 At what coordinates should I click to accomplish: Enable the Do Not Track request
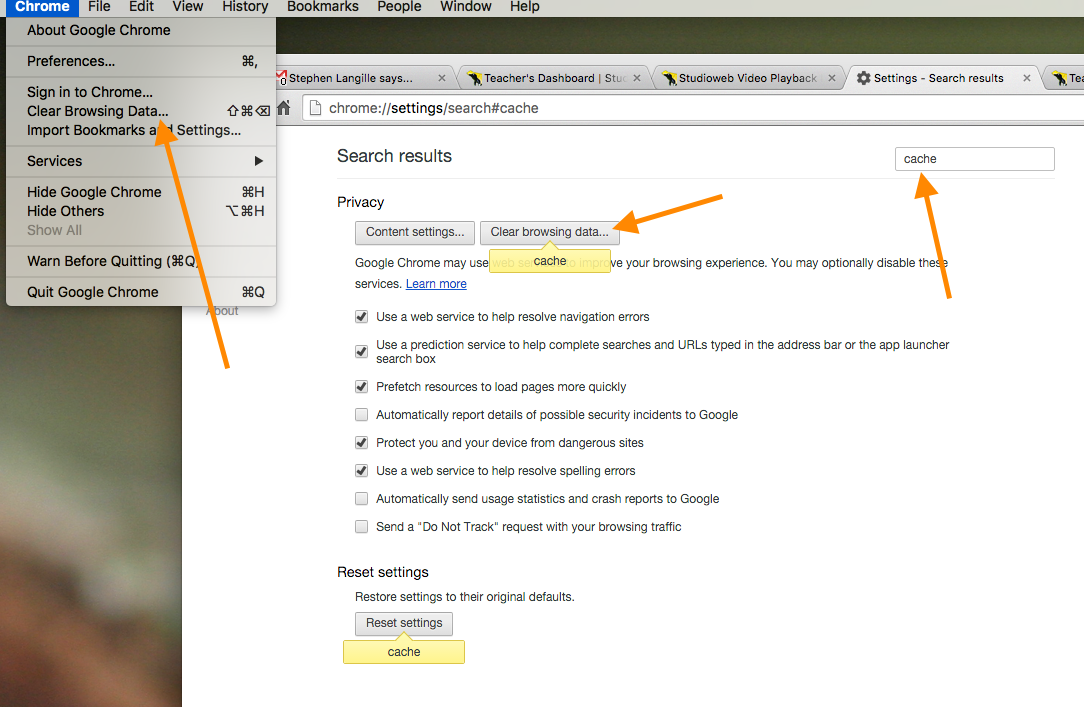coord(362,527)
